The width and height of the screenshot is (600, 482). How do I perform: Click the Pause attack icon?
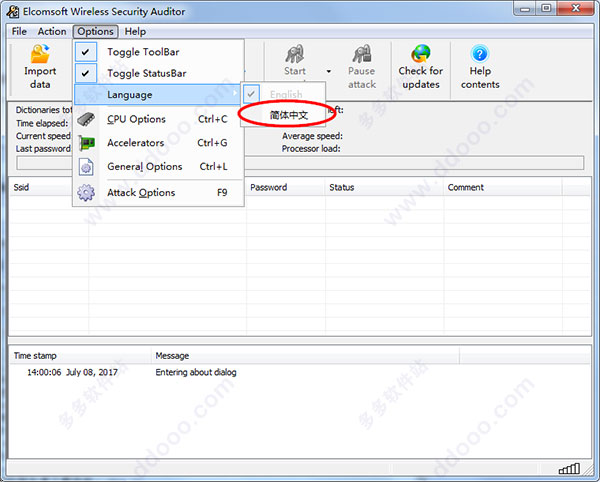coord(362,54)
